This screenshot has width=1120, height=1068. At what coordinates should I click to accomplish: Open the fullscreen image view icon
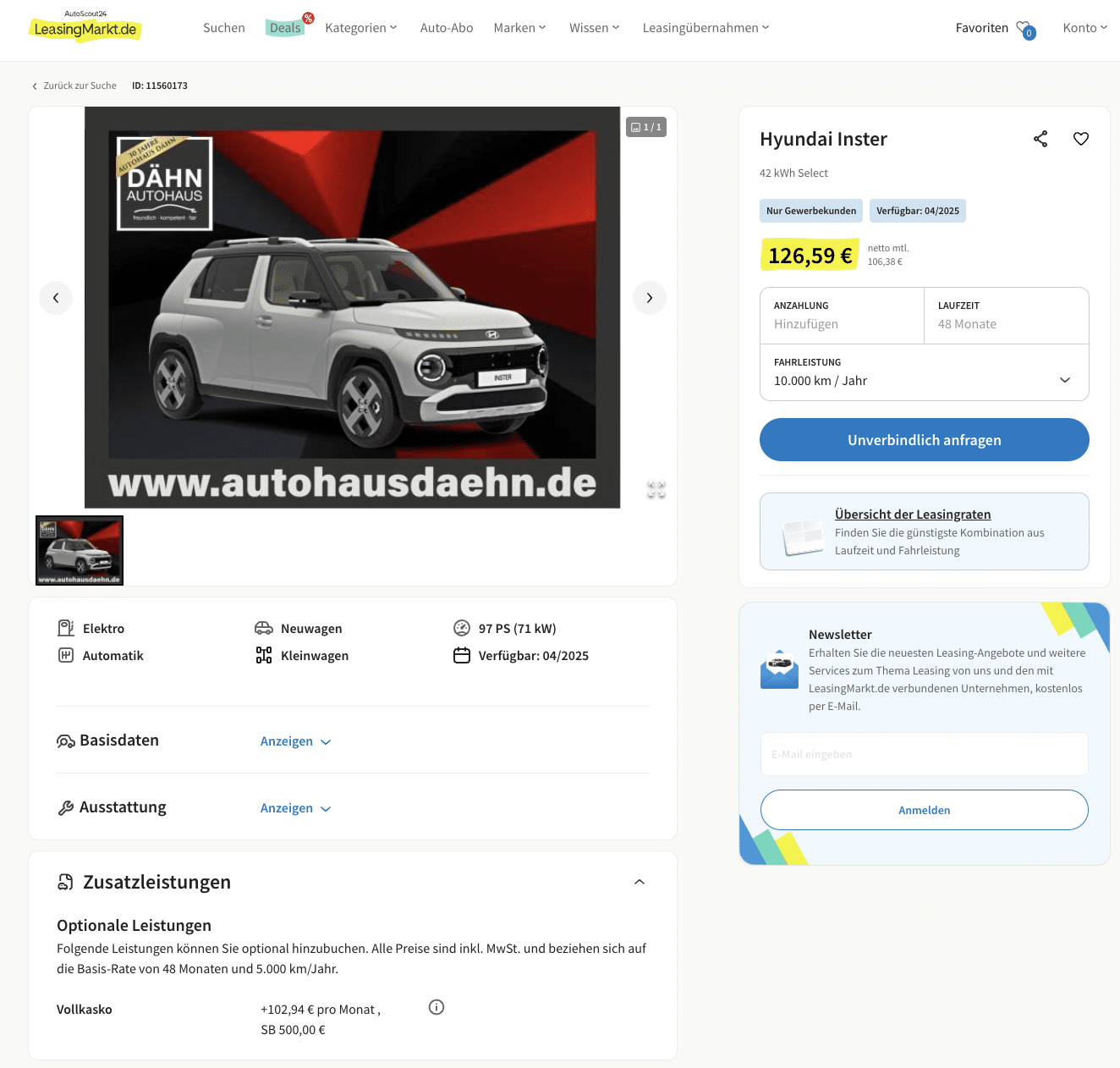(x=656, y=490)
